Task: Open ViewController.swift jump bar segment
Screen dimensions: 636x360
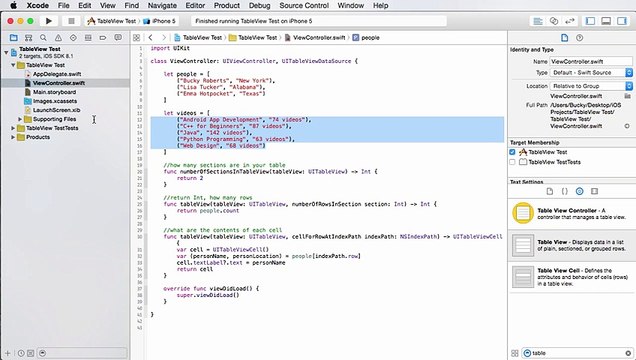Action: click(315, 38)
